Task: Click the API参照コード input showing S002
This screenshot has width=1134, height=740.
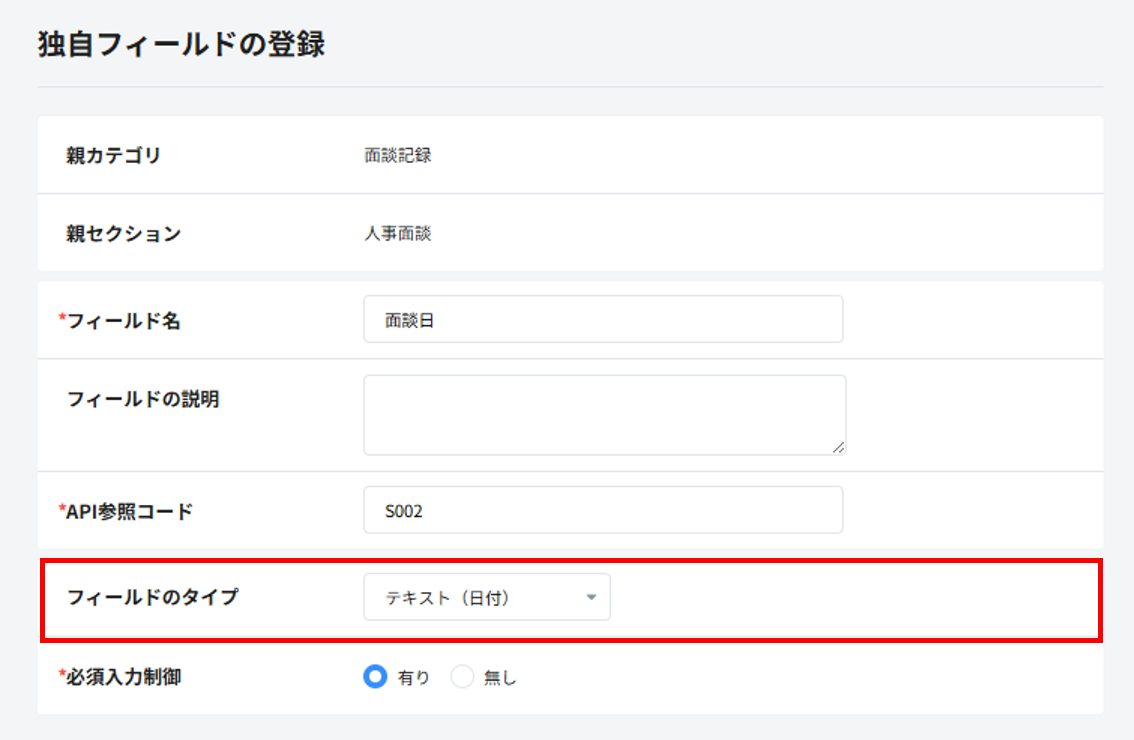Action: tap(602, 510)
